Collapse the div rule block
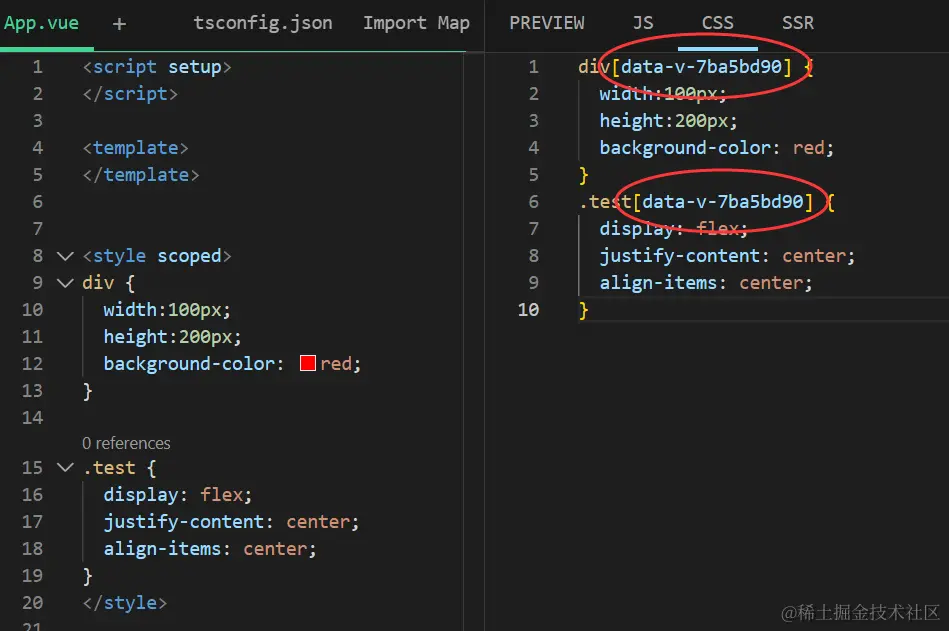The image size is (949, 631). pos(65,283)
